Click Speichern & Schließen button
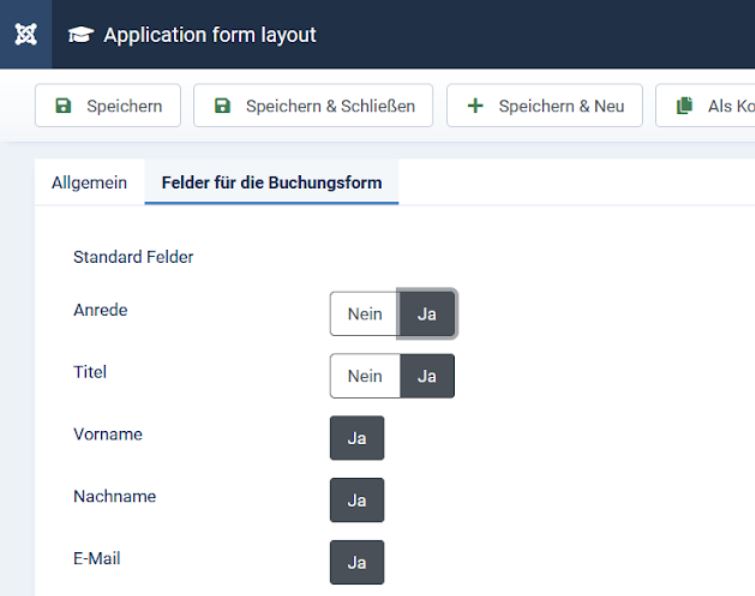This screenshot has width=755, height=596. [313, 105]
